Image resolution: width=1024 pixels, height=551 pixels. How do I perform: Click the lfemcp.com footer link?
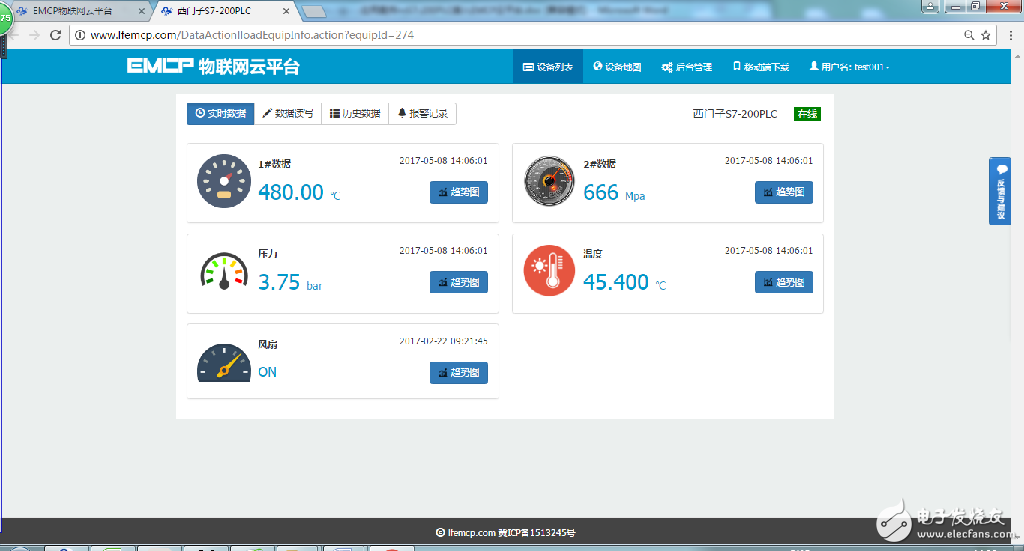coord(472,533)
